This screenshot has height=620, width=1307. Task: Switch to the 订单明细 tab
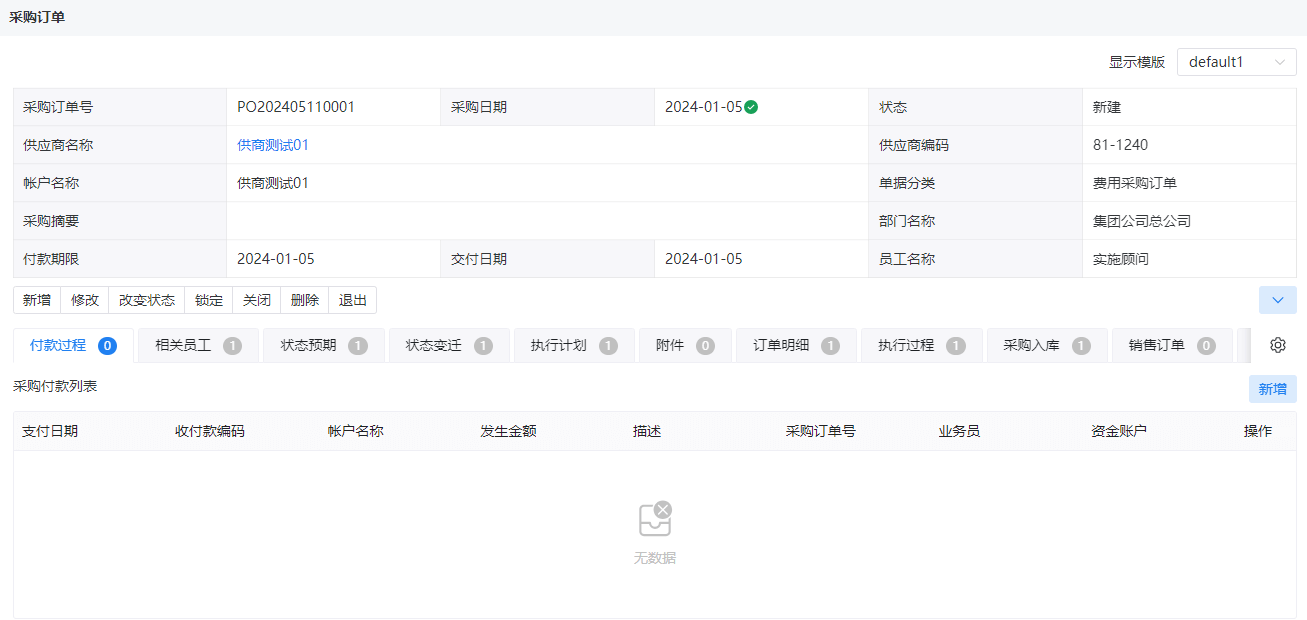[797, 345]
